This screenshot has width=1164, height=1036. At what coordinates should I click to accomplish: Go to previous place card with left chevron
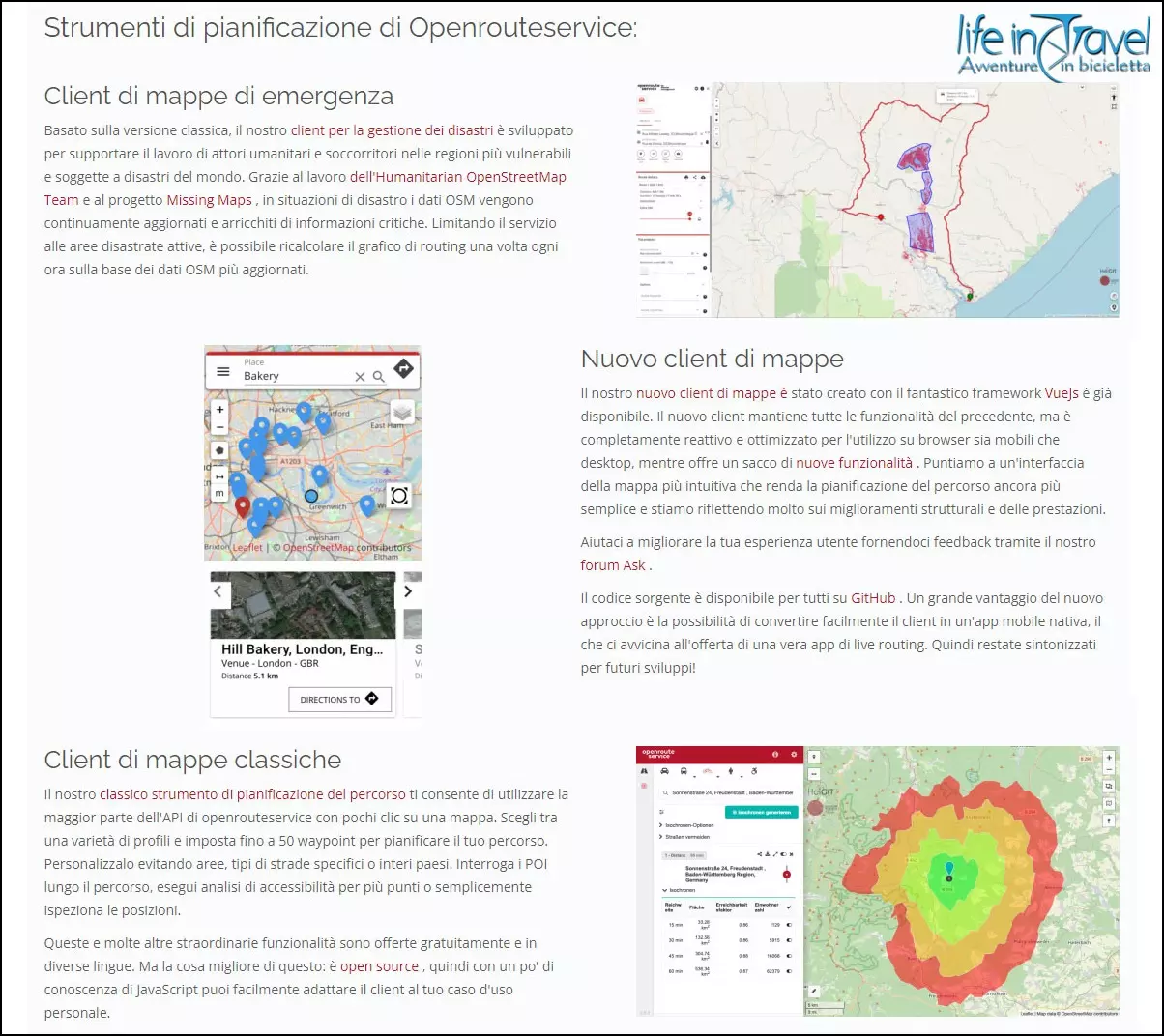(218, 590)
